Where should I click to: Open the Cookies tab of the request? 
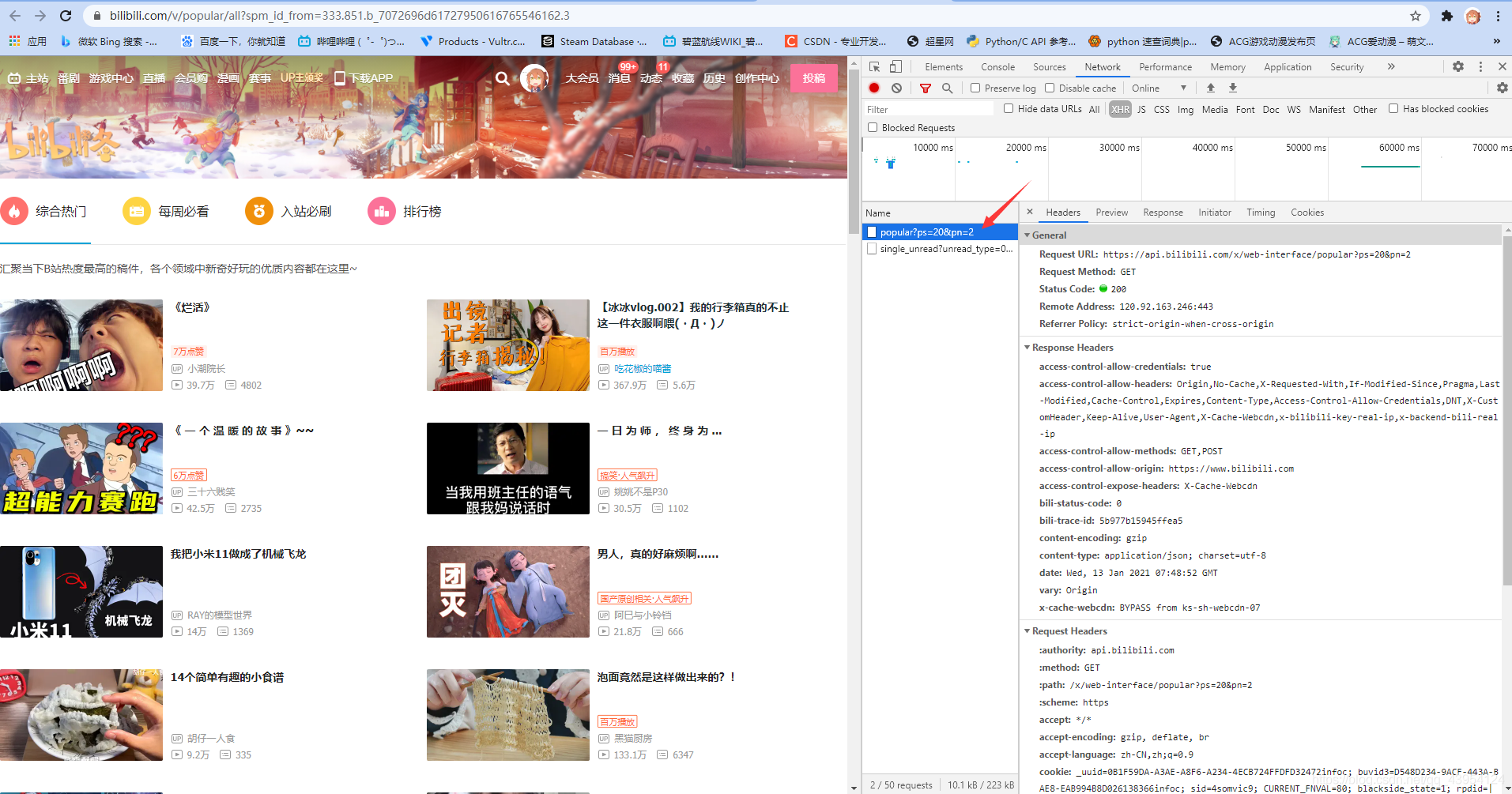[x=1307, y=212]
